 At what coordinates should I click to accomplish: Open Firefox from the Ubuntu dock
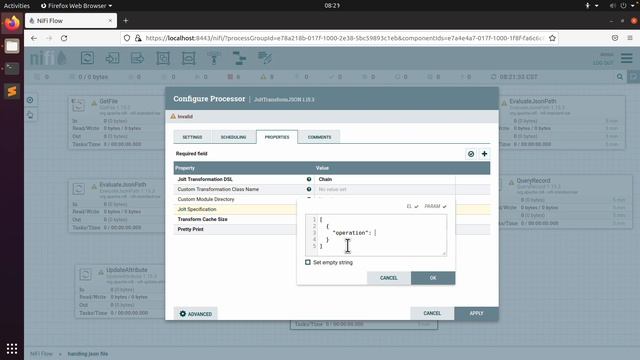click(12, 23)
